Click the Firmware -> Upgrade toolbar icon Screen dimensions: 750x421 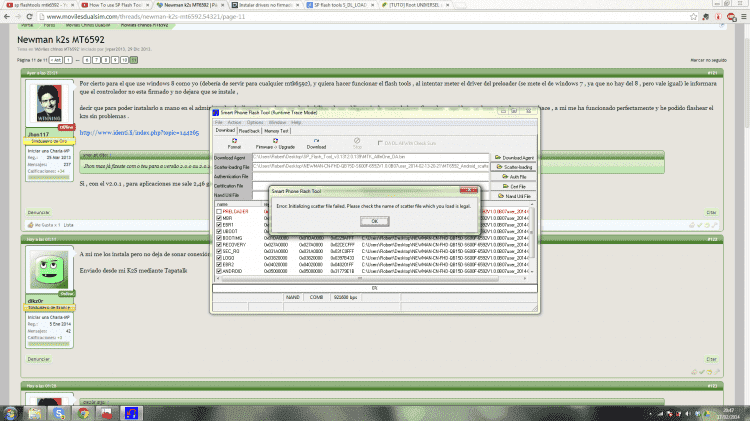click(x=275, y=144)
